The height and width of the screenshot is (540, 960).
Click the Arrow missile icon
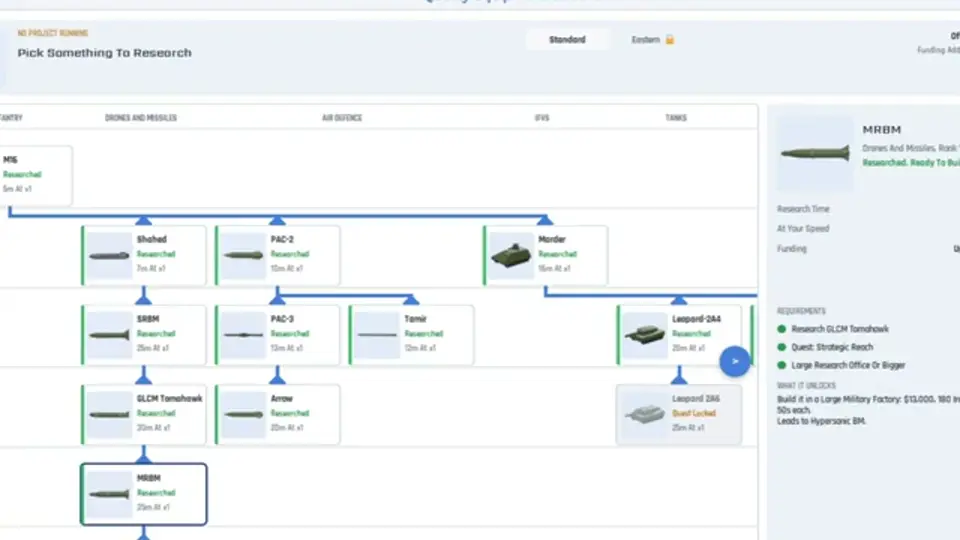pyautogui.click(x=243, y=415)
